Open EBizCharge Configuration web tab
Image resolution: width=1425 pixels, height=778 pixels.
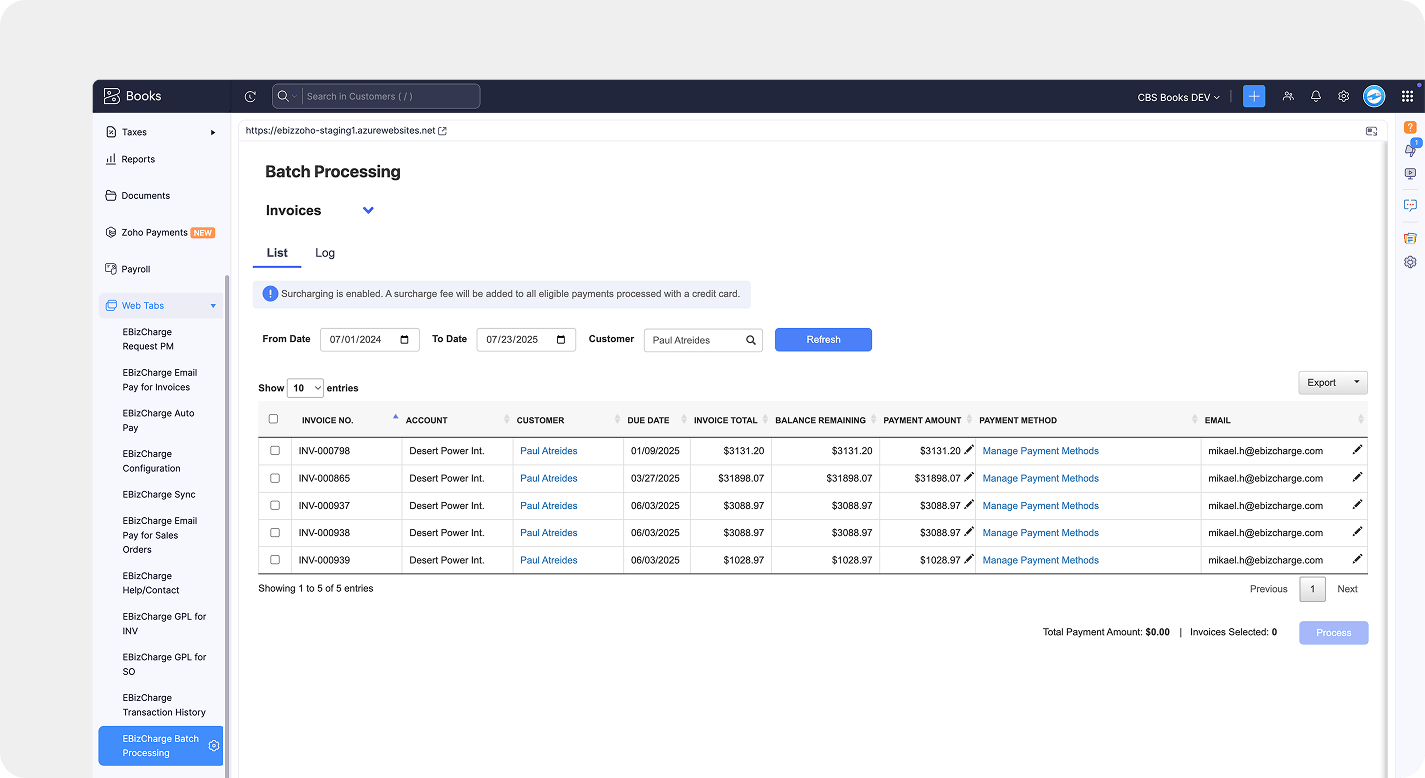point(152,461)
